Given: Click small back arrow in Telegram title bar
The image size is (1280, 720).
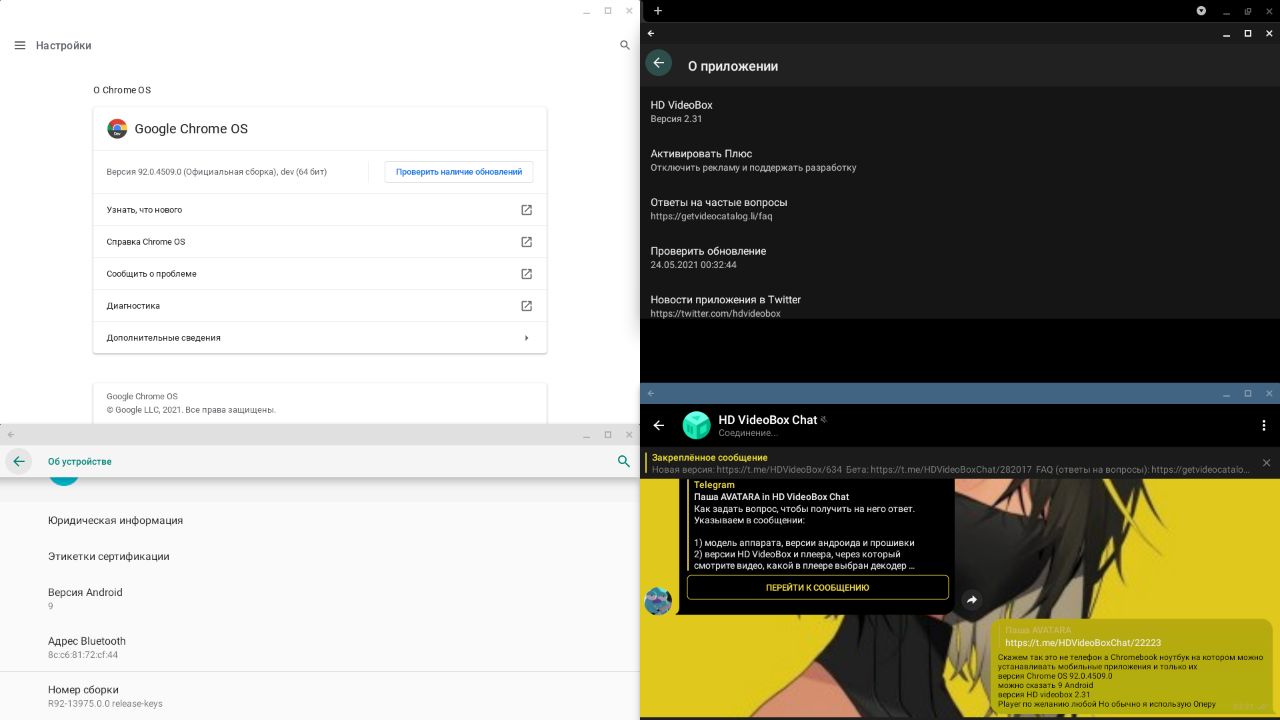Looking at the screenshot, I should tap(650, 393).
